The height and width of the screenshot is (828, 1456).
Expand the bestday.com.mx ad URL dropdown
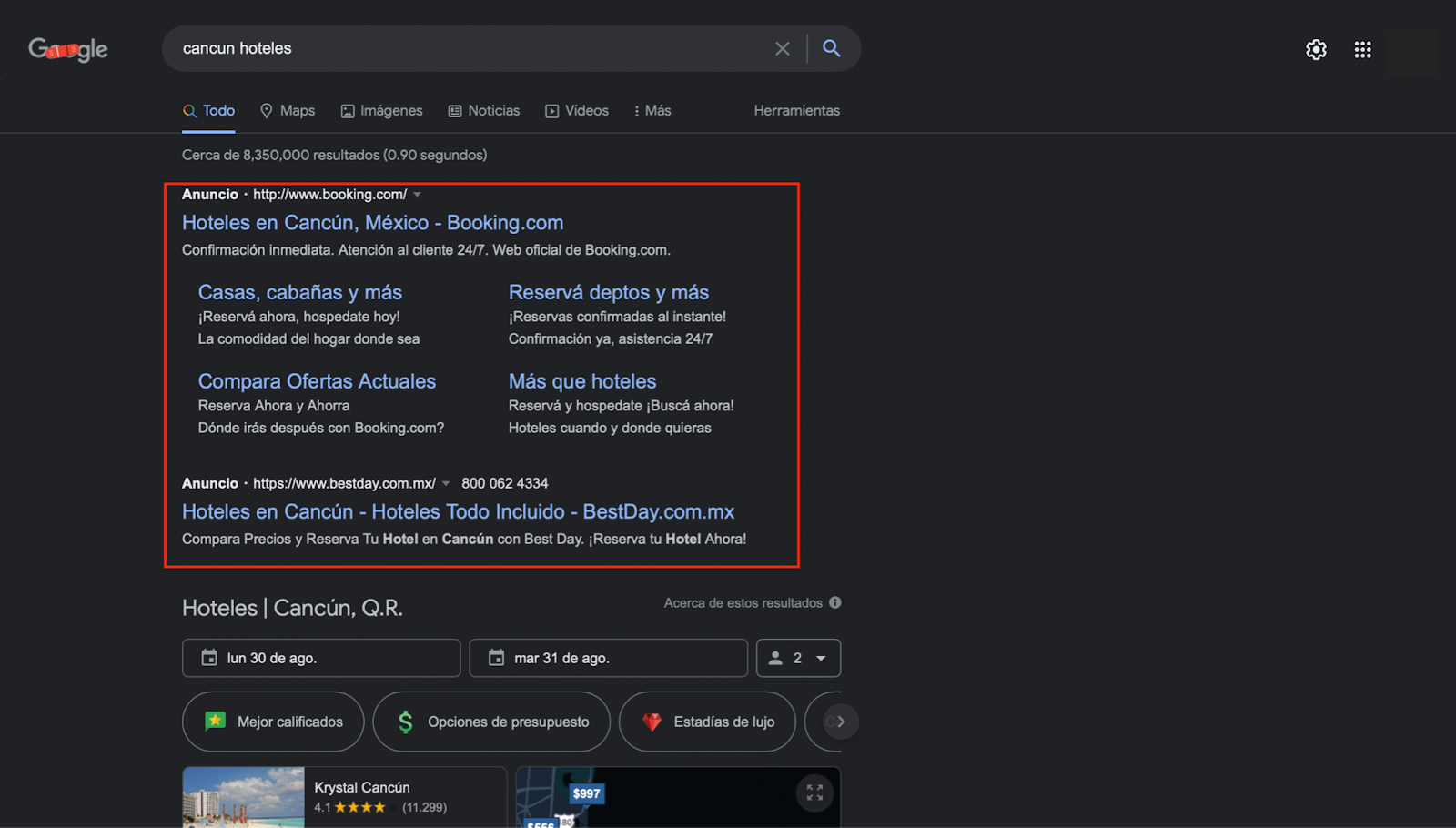click(x=446, y=483)
